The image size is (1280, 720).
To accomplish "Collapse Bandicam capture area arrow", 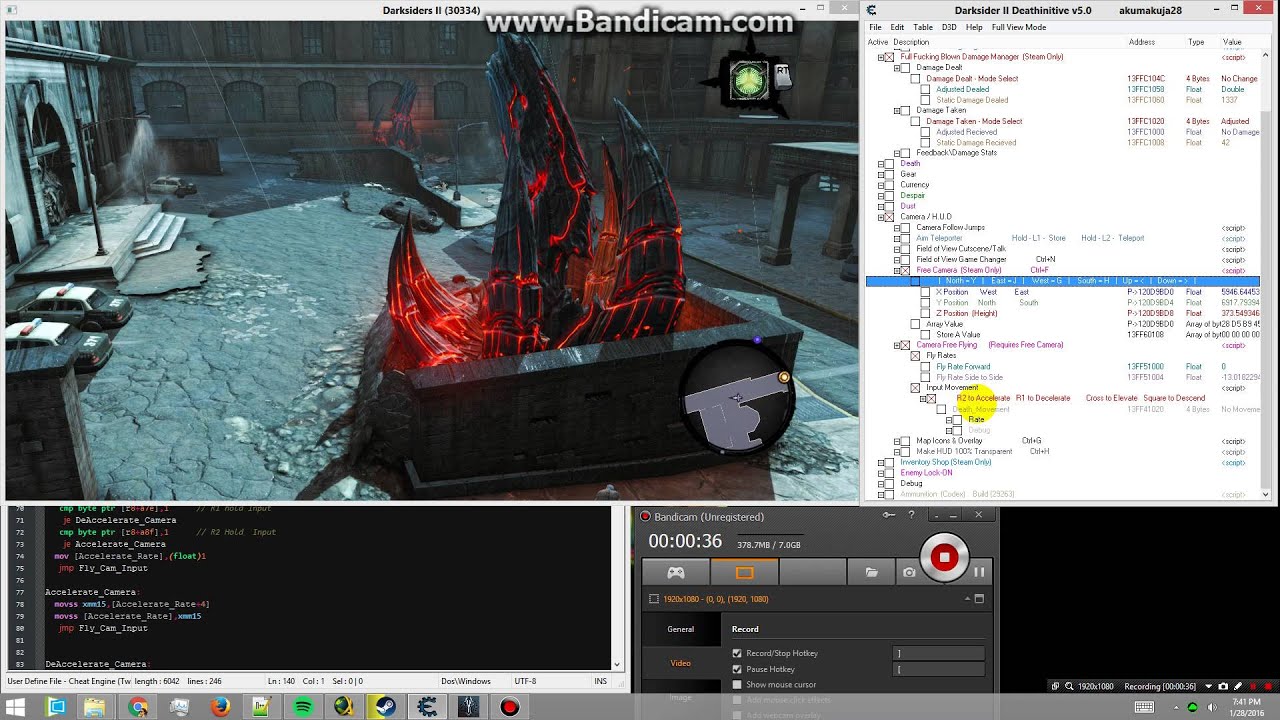I will point(967,599).
